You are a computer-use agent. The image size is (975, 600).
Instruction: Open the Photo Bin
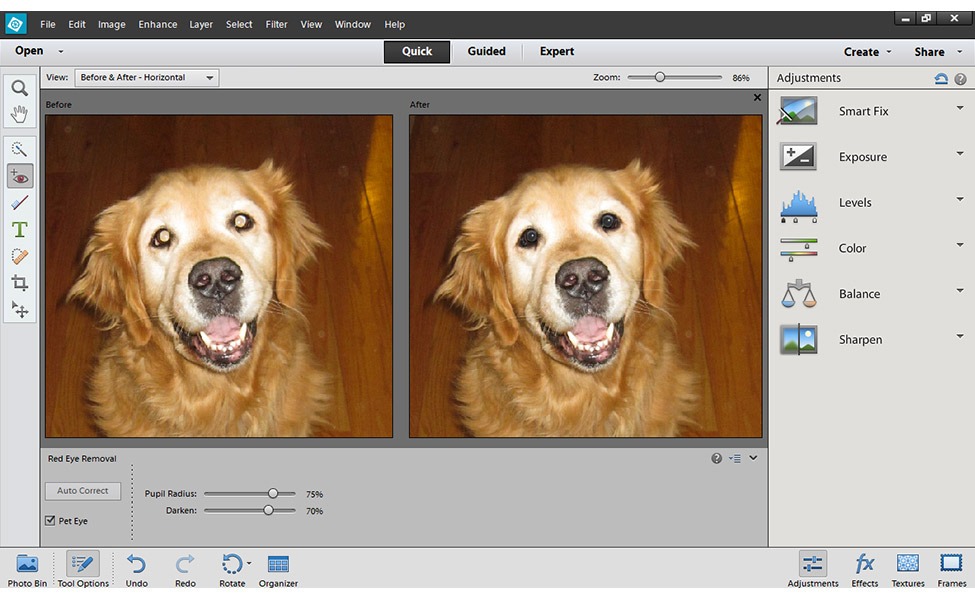27,570
